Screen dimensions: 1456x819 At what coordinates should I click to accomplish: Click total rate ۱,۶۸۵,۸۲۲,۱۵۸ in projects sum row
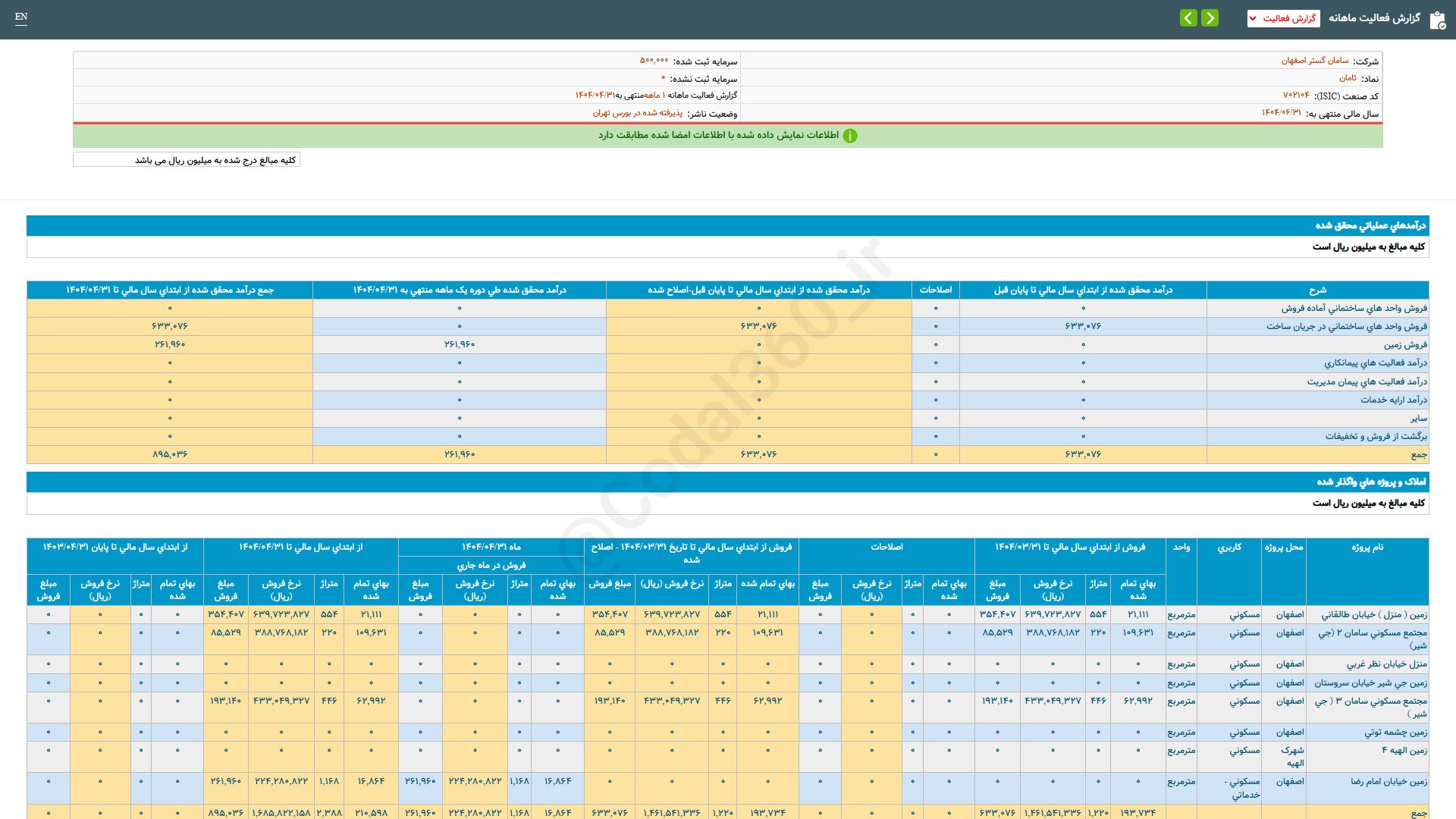click(281, 813)
